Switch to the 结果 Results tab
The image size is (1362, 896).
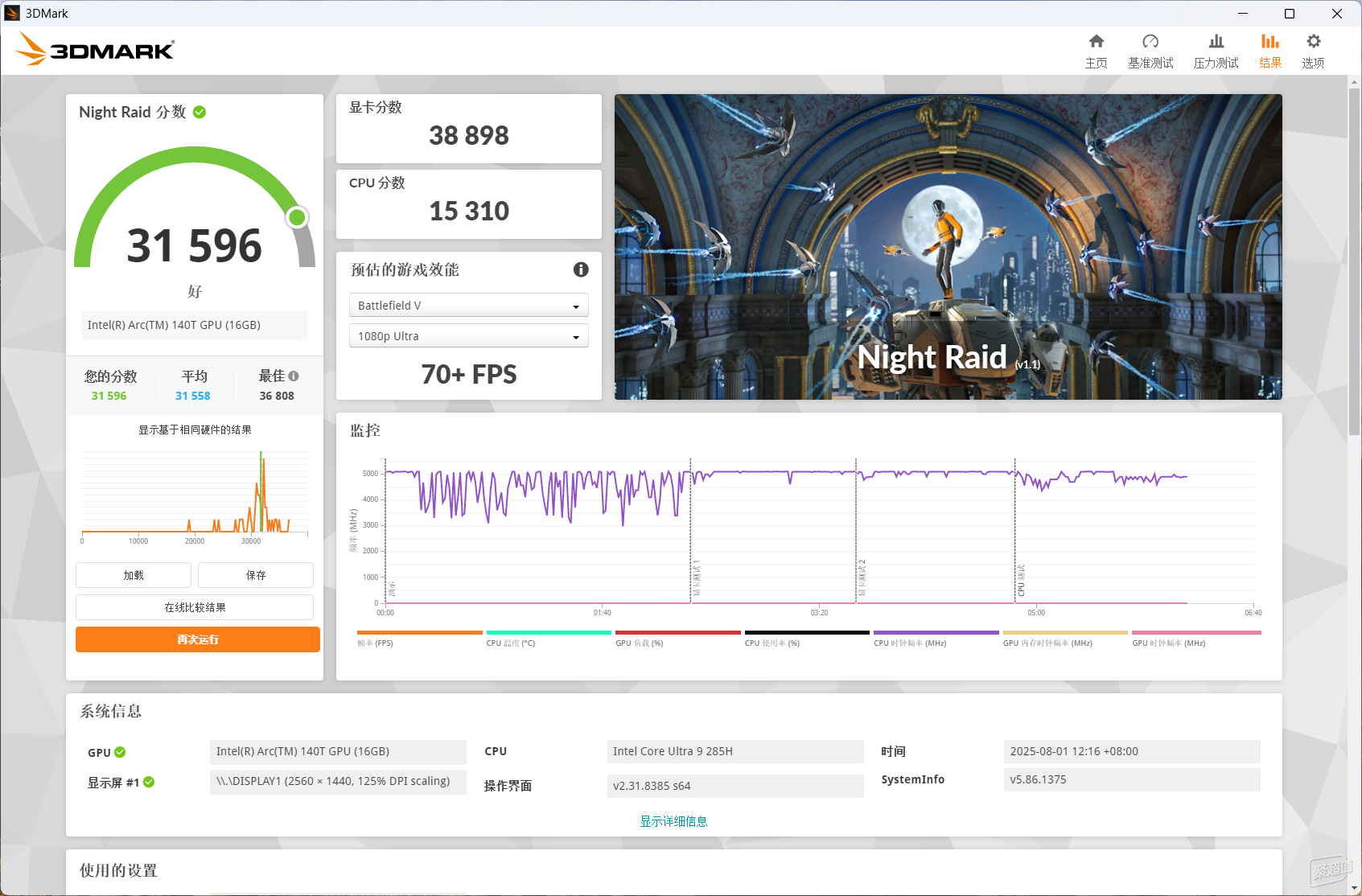pos(1270,51)
